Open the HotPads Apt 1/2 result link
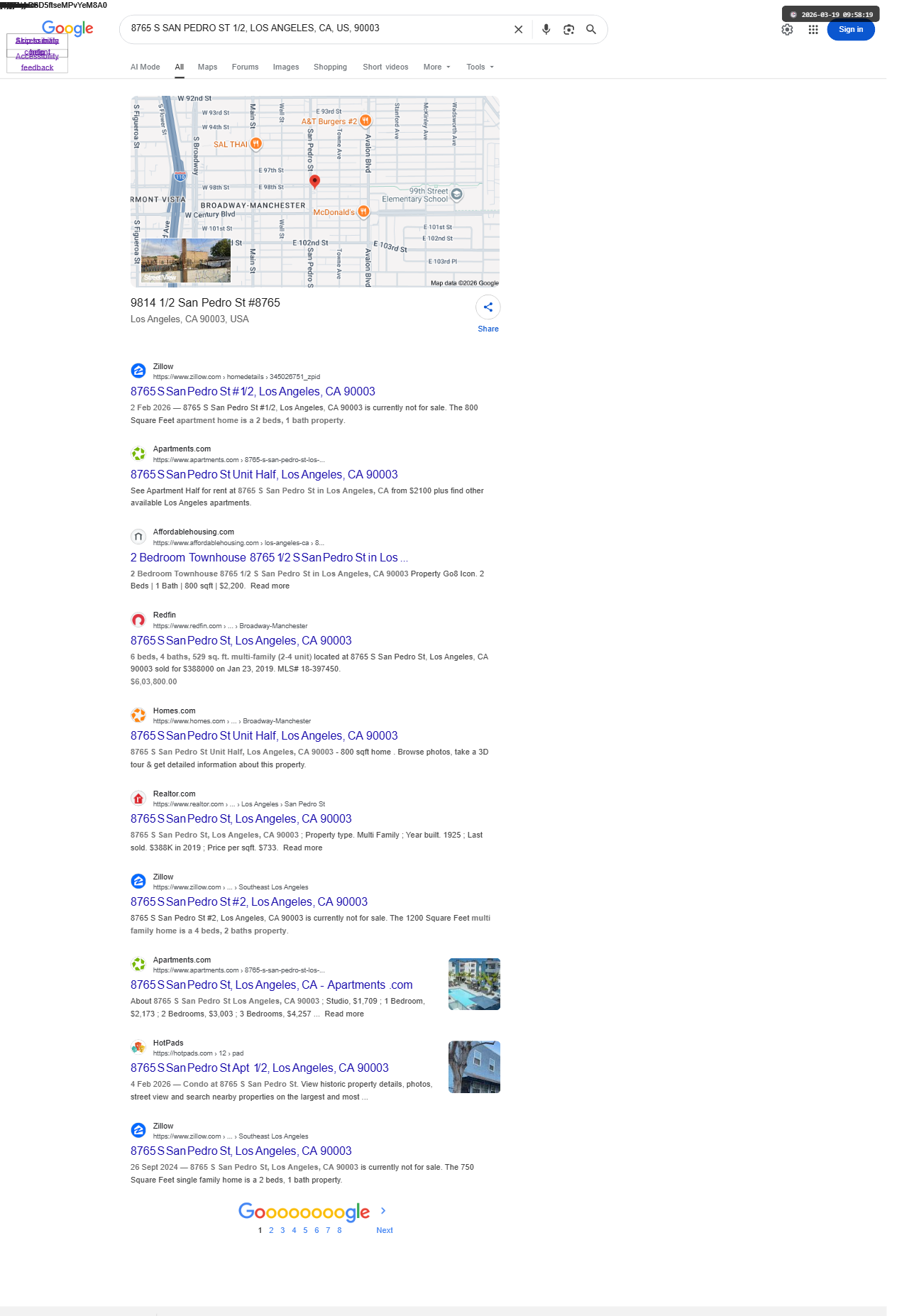This screenshot has width=897, height=1316. tap(260, 1068)
